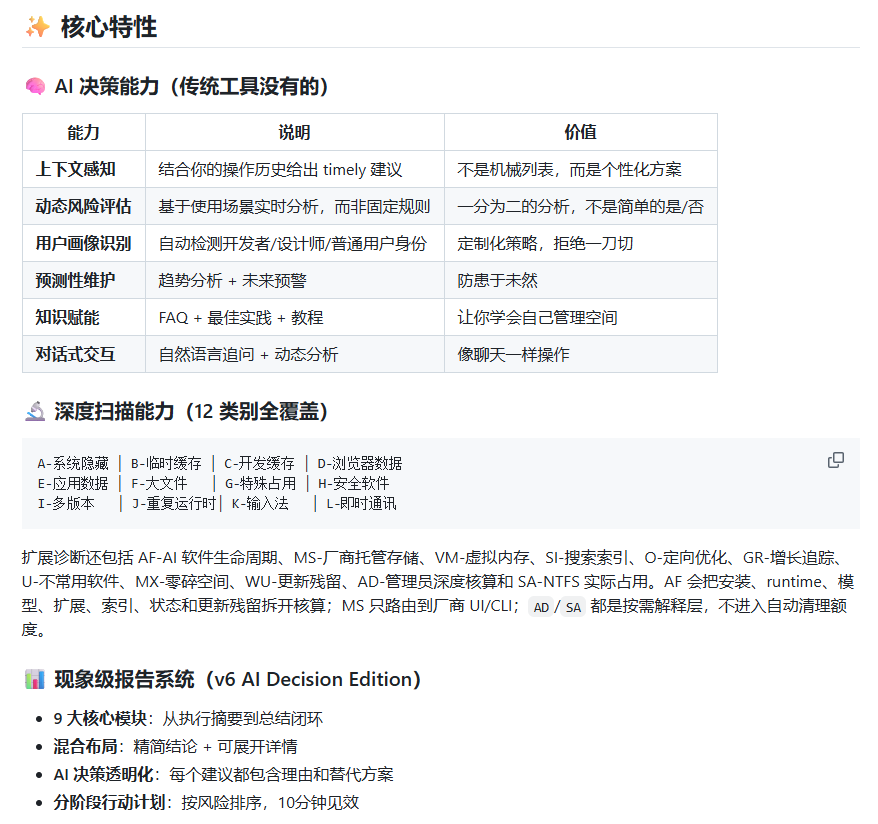This screenshot has height=824, width=878.
Task: Click the 说明 table column header
Action: point(295,132)
